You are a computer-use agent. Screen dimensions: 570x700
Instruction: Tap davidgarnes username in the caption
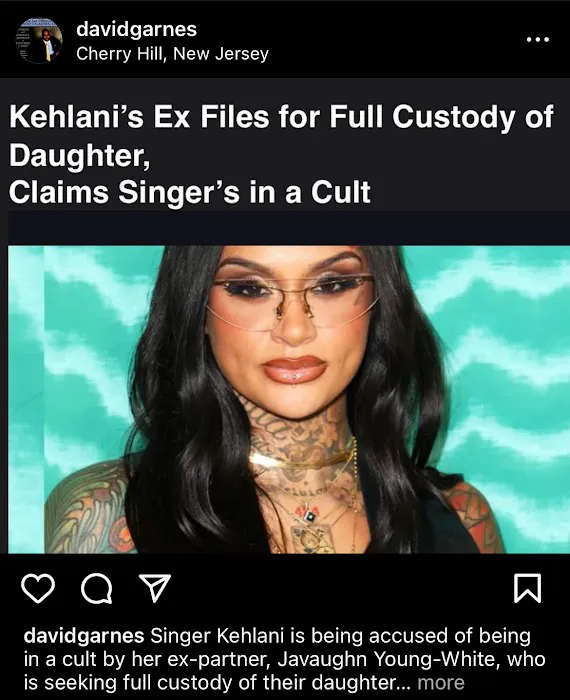click(x=83, y=635)
